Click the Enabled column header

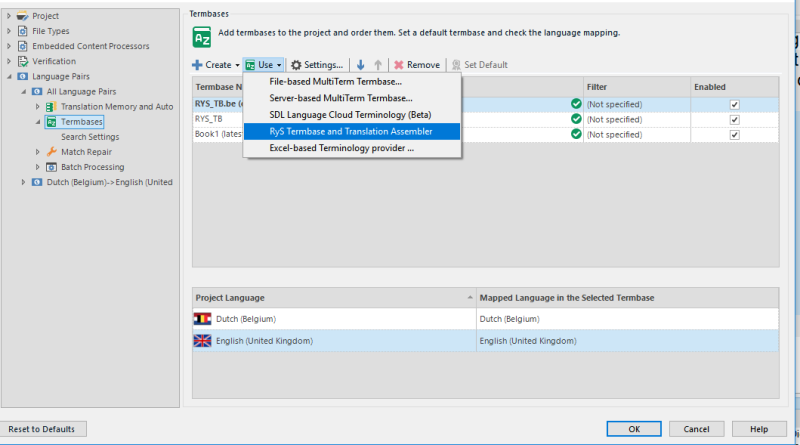(x=735, y=87)
